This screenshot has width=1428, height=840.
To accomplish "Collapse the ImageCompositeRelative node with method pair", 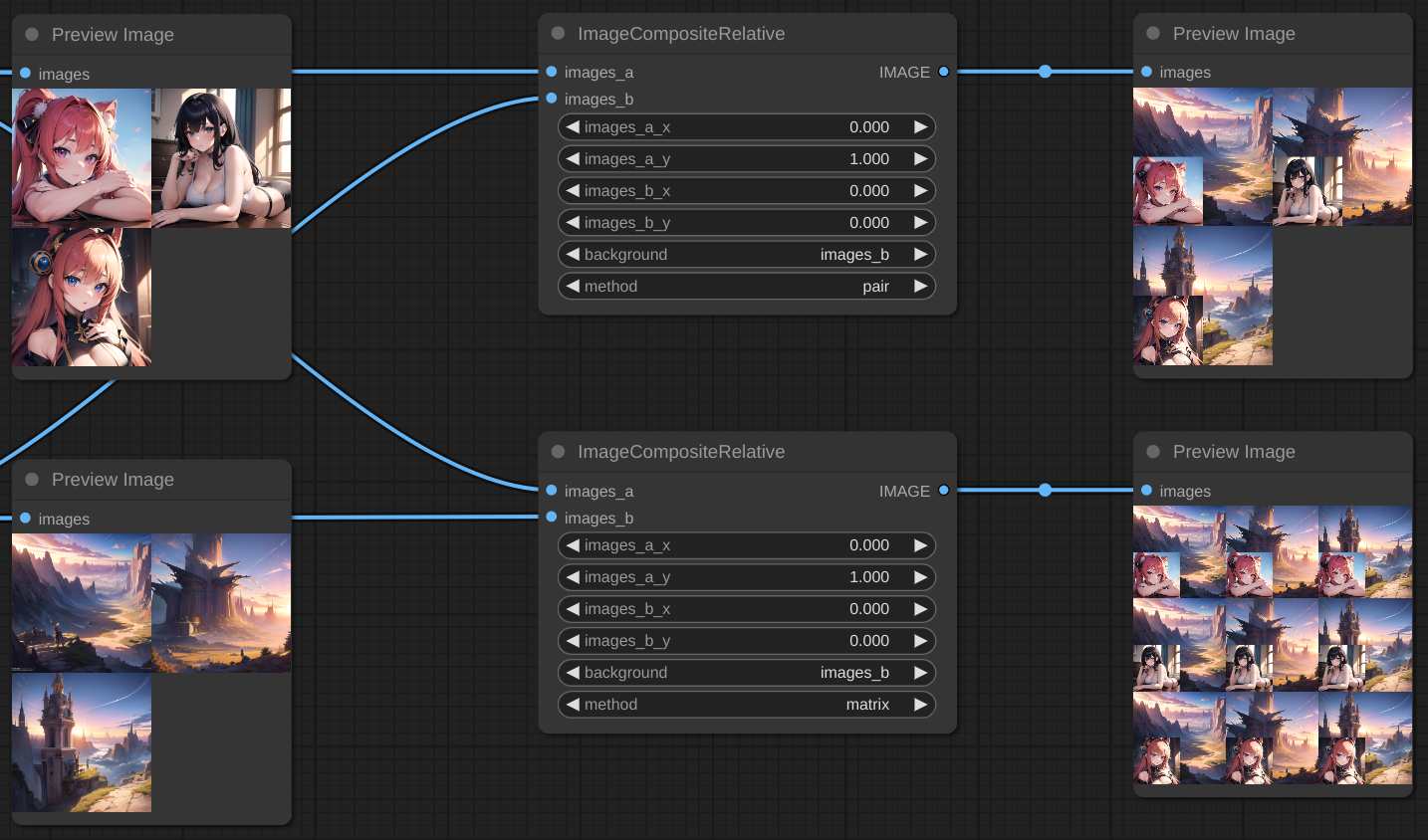I will point(558,34).
